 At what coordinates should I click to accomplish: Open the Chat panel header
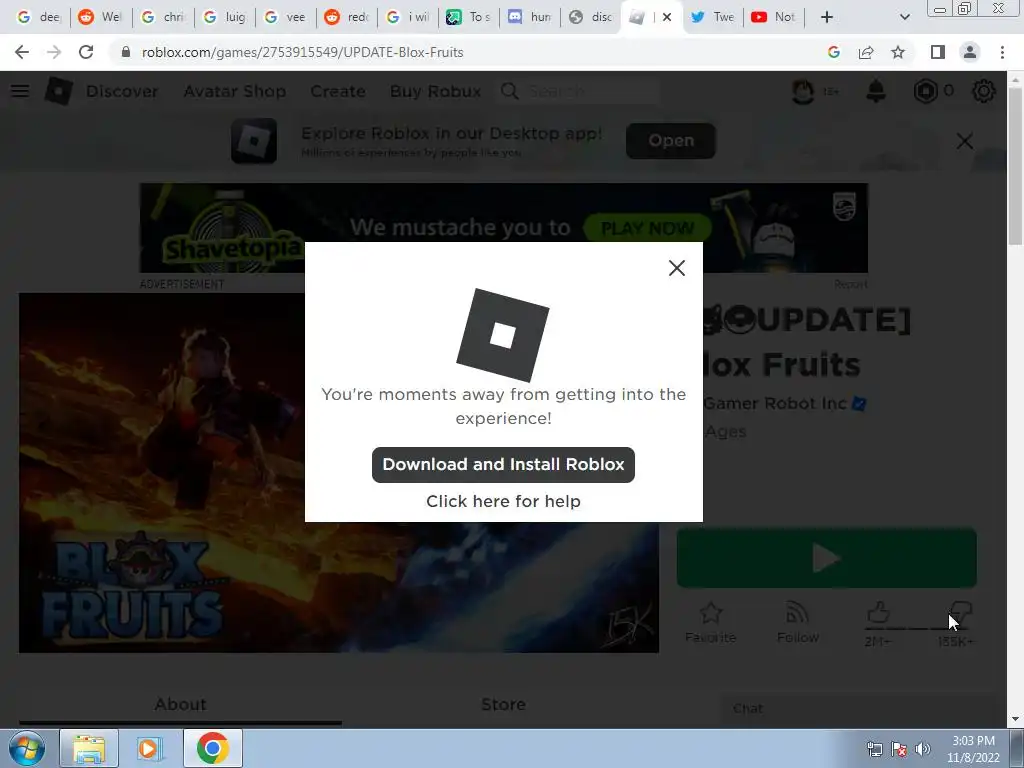pyautogui.click(x=857, y=709)
